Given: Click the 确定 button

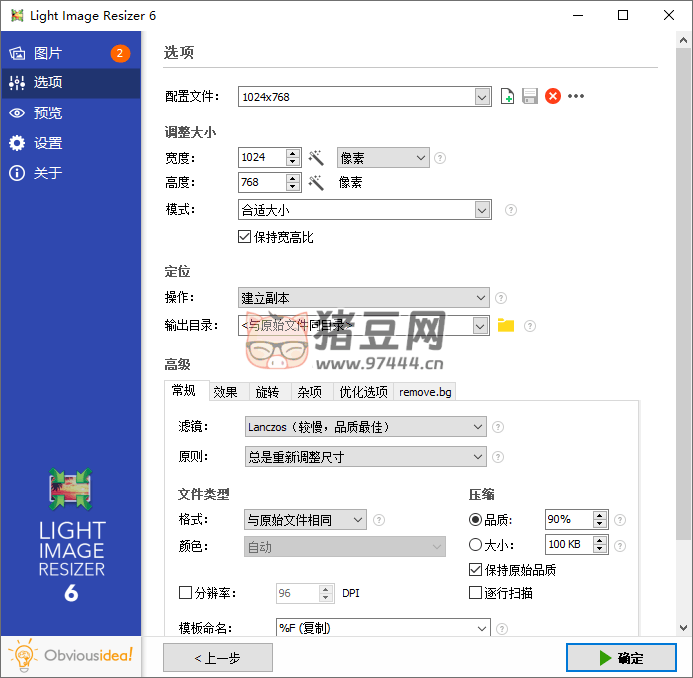Looking at the screenshot, I should point(620,657).
